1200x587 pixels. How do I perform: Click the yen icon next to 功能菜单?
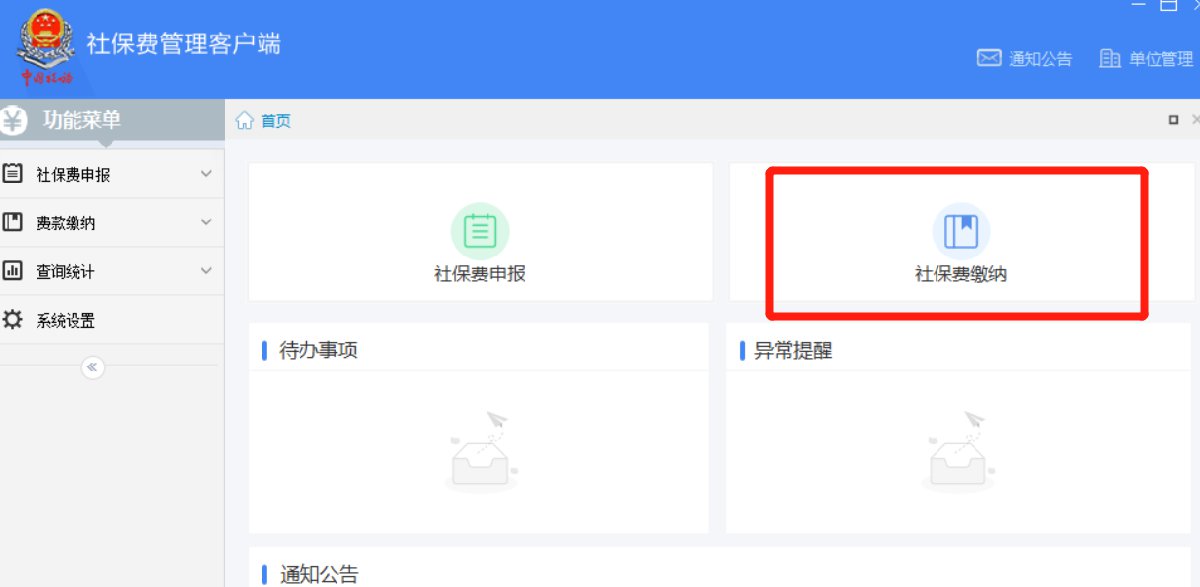coord(14,121)
